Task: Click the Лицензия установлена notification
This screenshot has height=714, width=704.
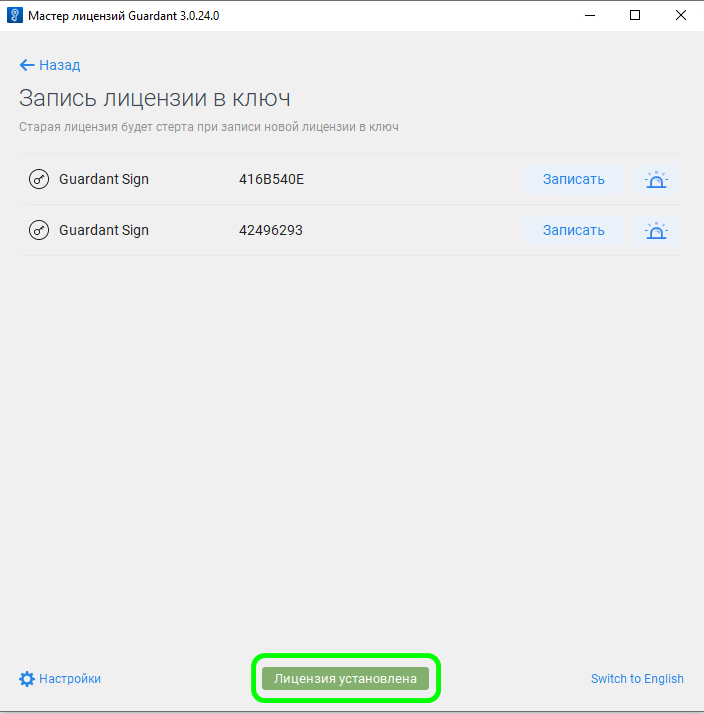Action: [345, 678]
